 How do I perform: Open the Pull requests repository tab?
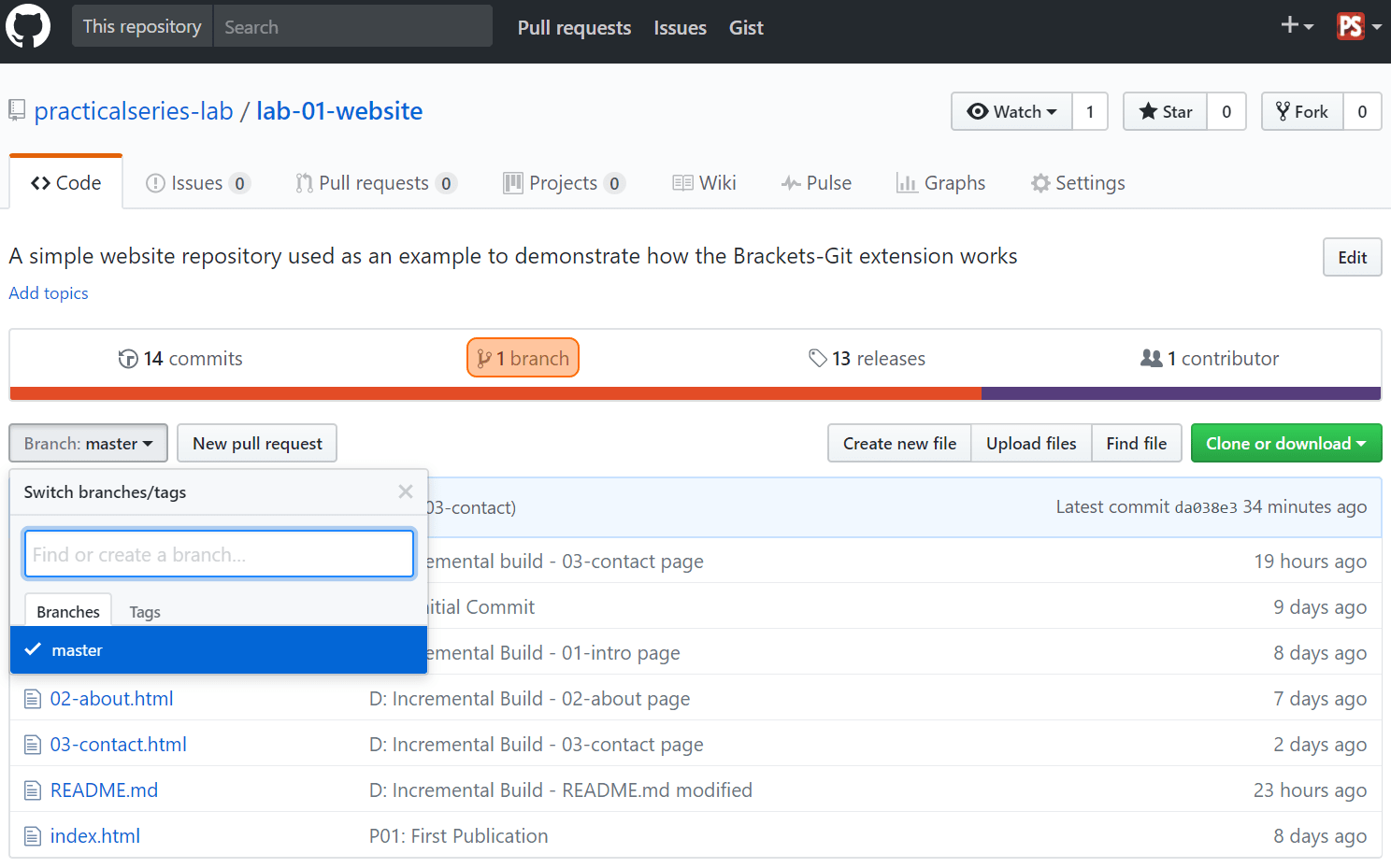point(376,183)
